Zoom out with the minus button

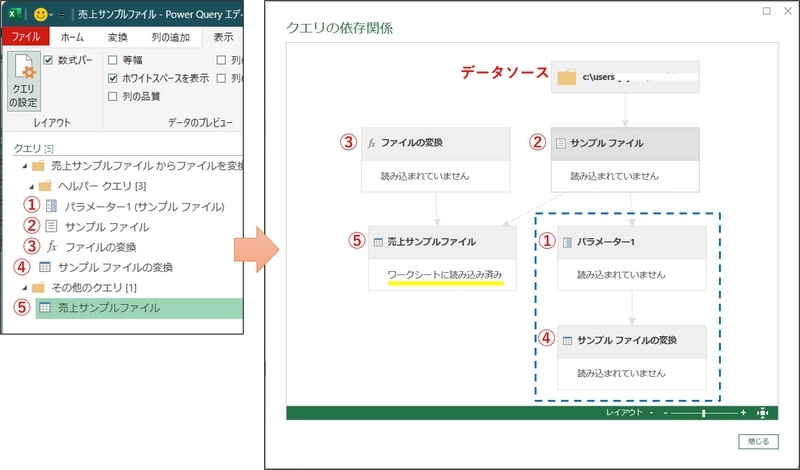click(x=666, y=412)
